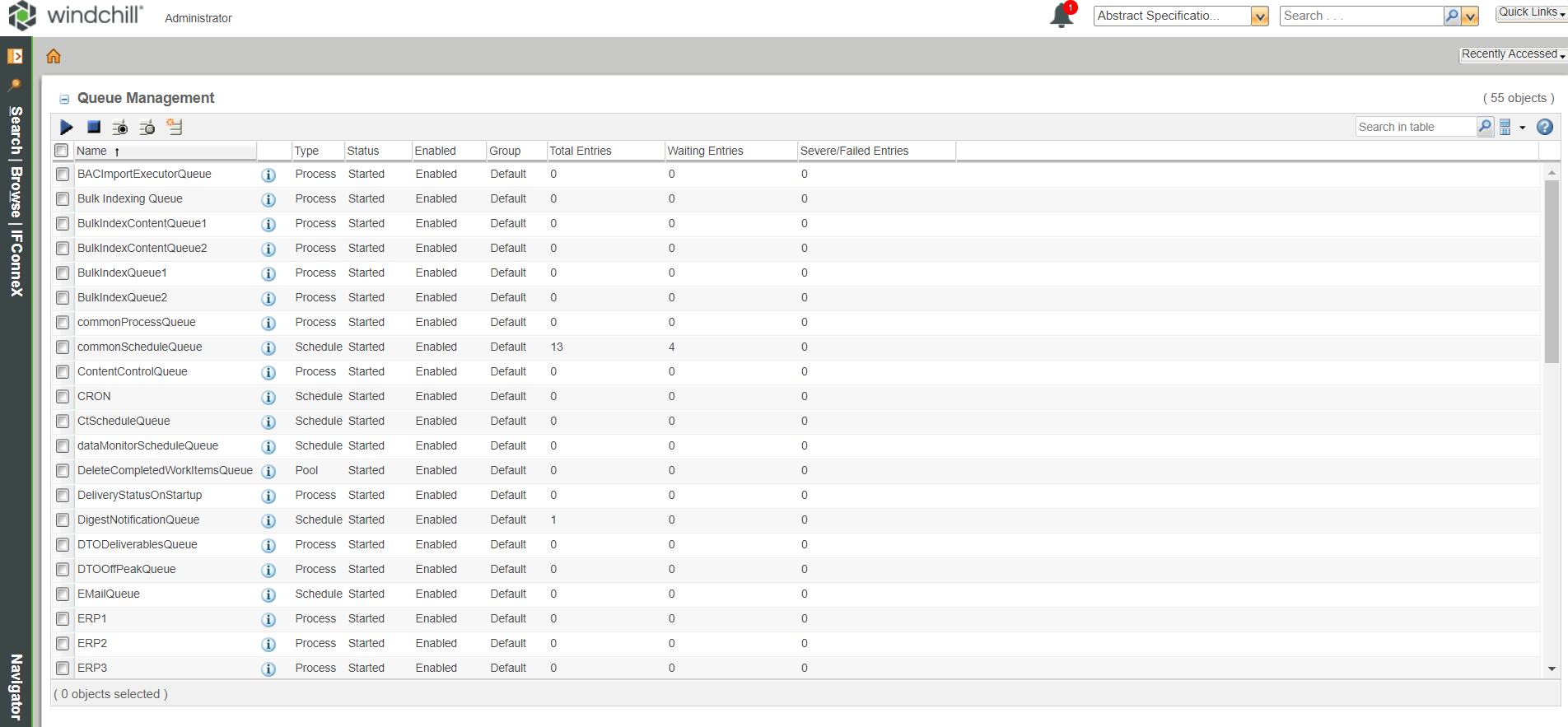Open info icon for commonScheduleQueue
This screenshot has height=727, width=1568.
[x=268, y=347]
